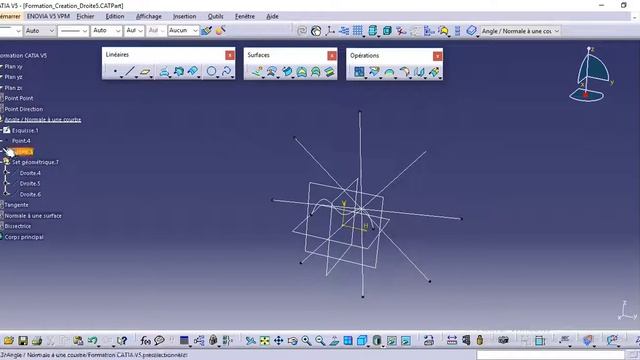Open the first Auto dropdown in top toolbar
This screenshot has width=640, height=360.
(40, 31)
